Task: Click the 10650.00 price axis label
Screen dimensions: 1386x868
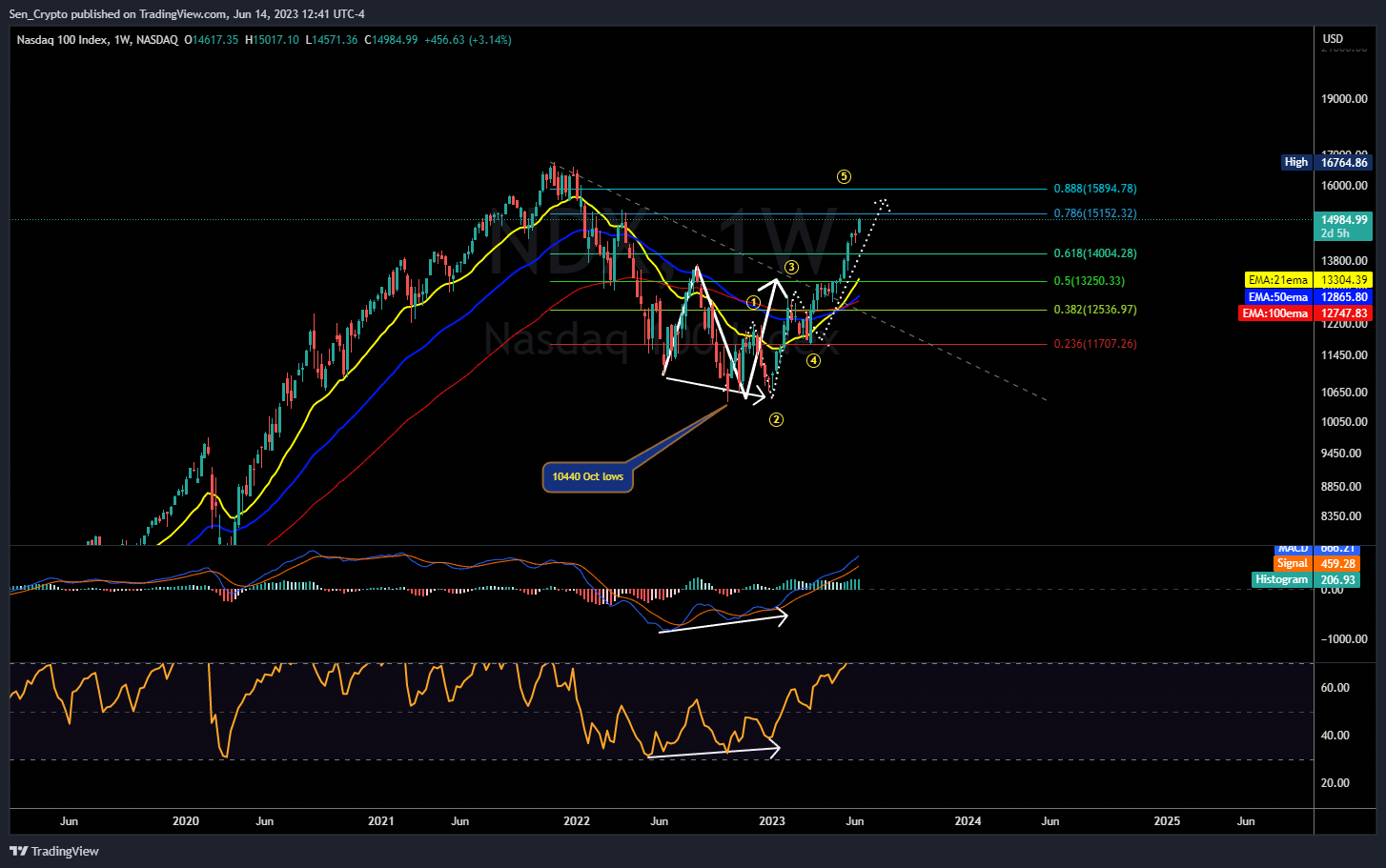Action: (x=1344, y=393)
